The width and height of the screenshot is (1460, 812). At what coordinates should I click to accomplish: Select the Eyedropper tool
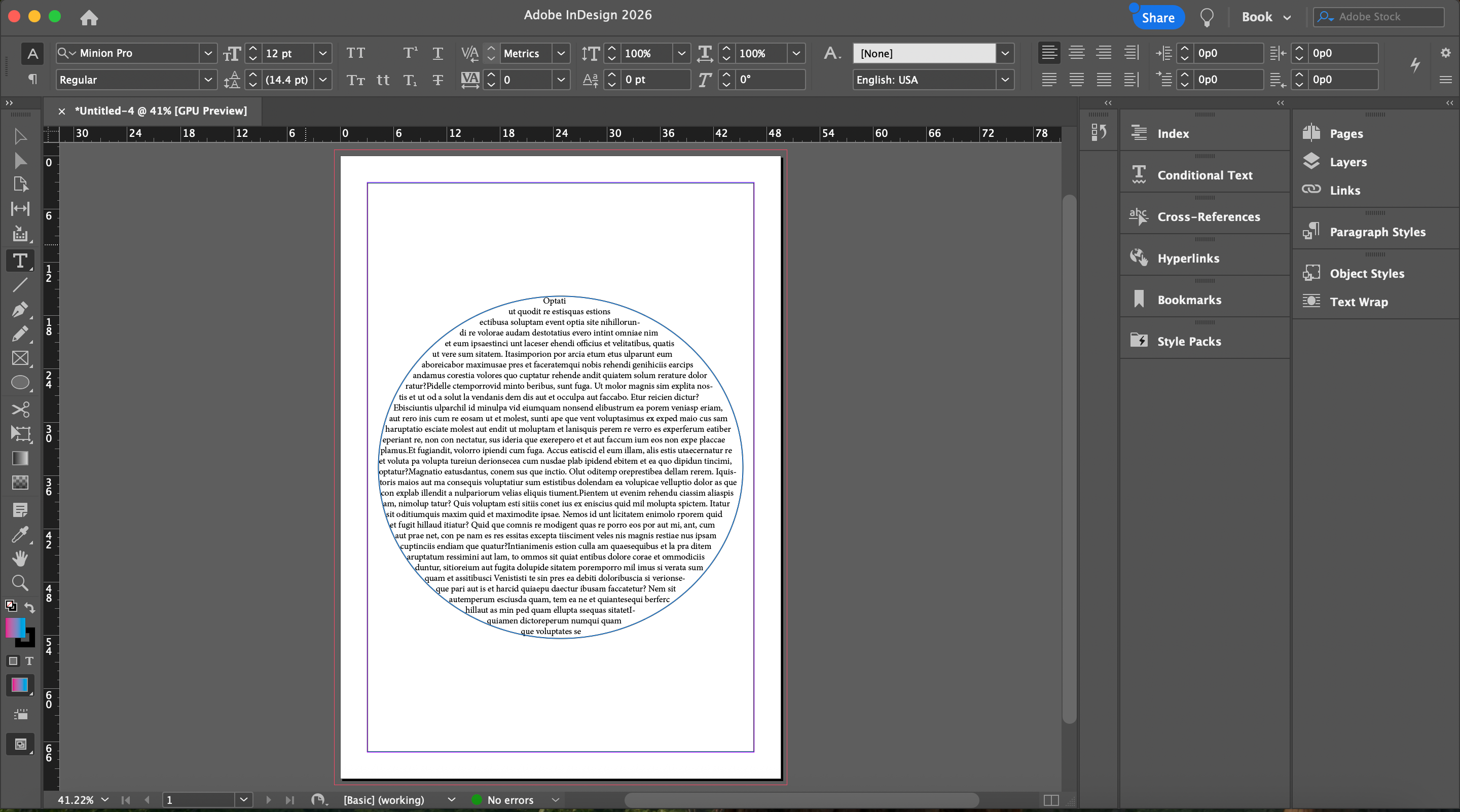tap(19, 534)
